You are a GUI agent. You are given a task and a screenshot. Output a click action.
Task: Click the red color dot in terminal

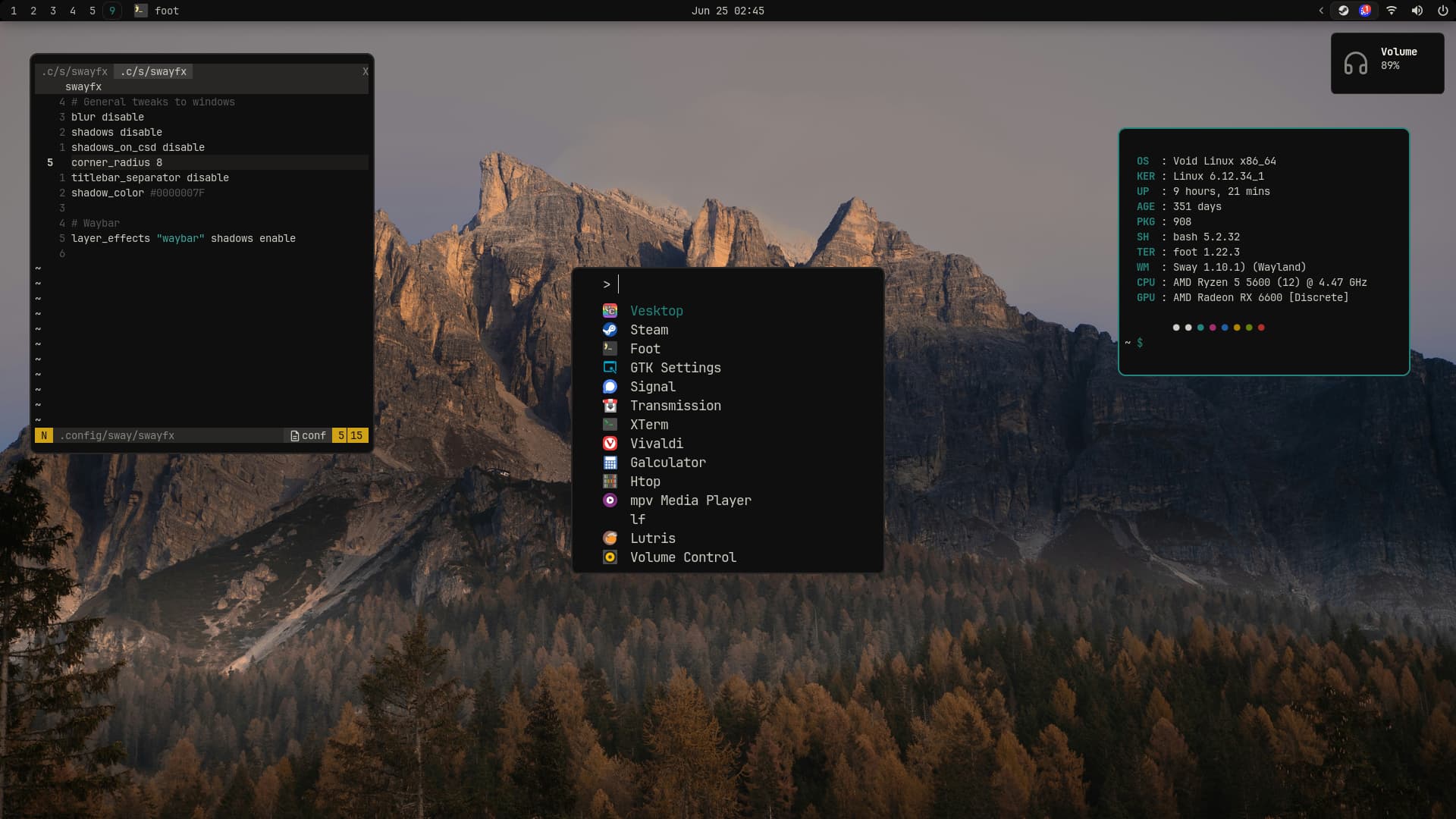coord(1261,328)
